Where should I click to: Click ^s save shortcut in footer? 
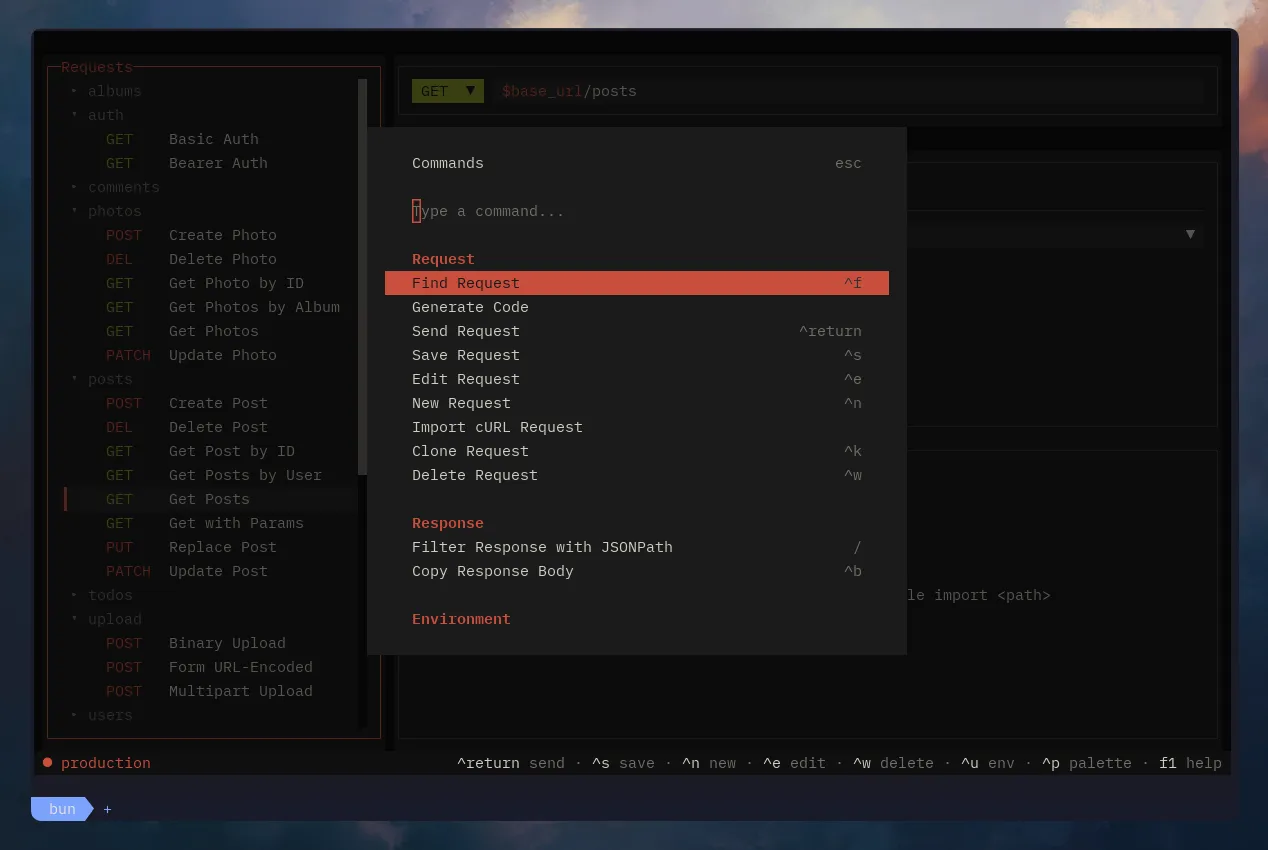(622, 763)
